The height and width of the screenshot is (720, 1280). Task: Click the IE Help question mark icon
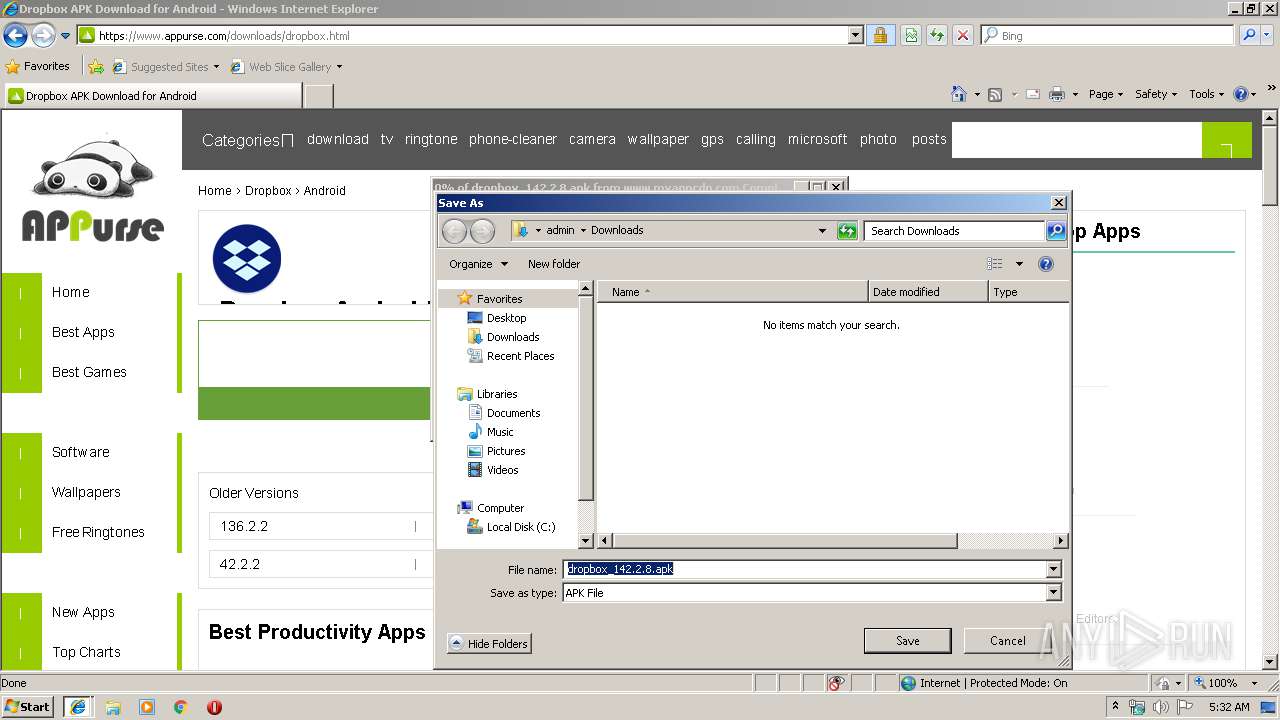click(1241, 94)
